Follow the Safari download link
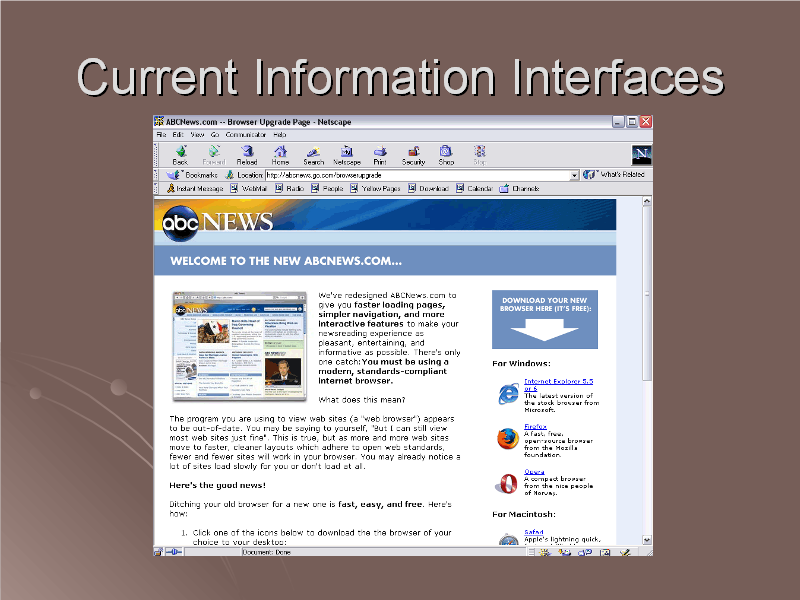The image size is (800, 600). click(x=534, y=532)
